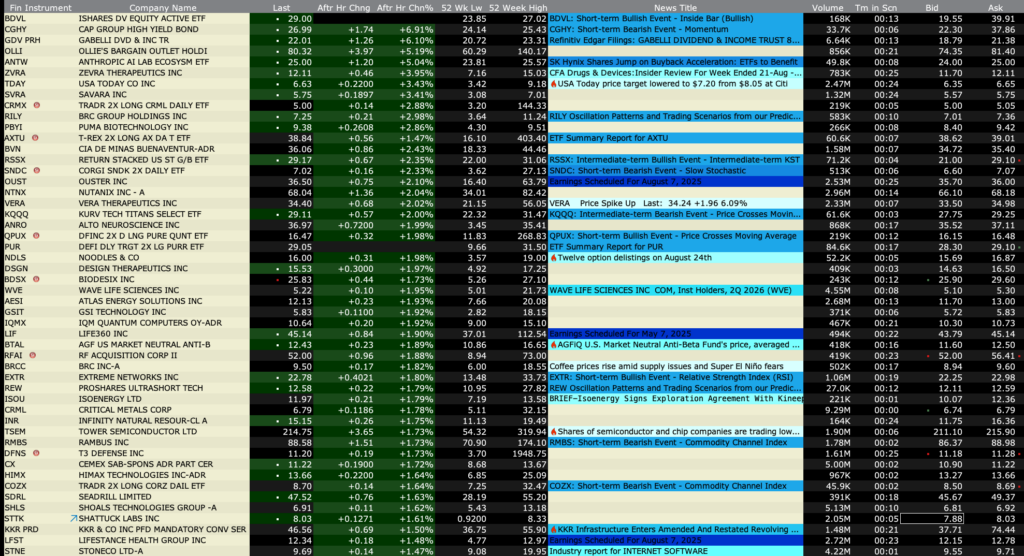Image resolution: width=1024 pixels, height=556 pixels.
Task: Click the blue arrow icon beside SHATTUCK LABS INC
Action: pyautogui.click(x=74, y=518)
